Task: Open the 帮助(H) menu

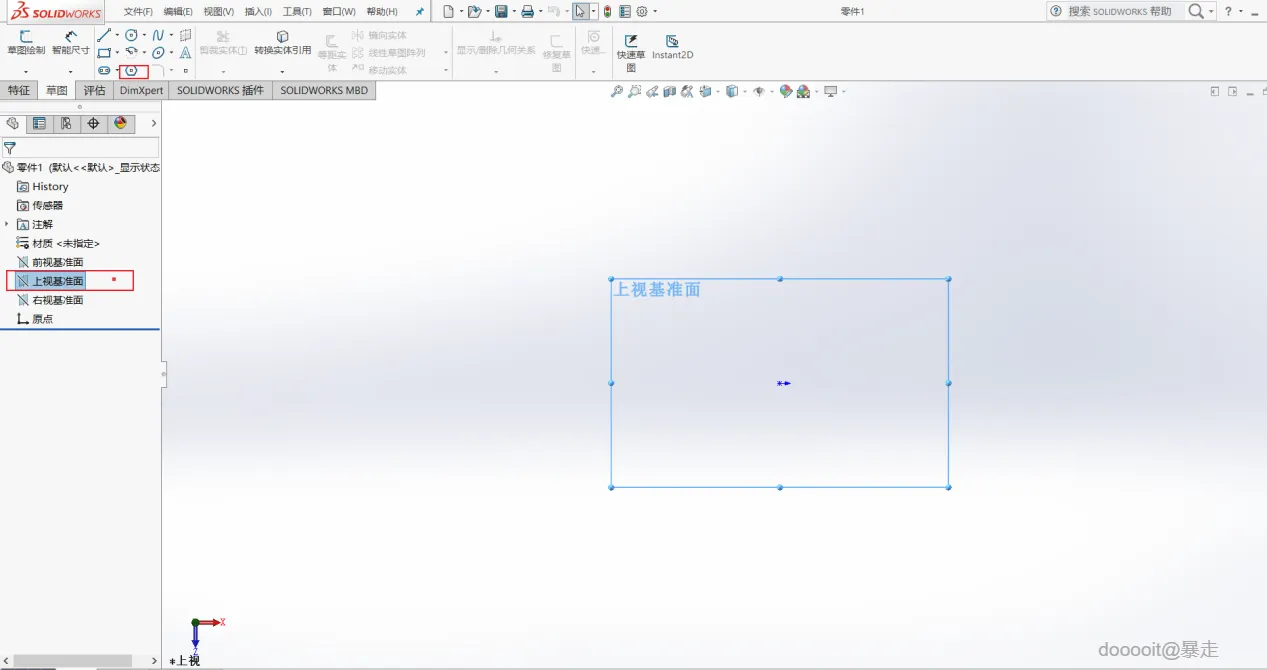Action: [x=382, y=11]
